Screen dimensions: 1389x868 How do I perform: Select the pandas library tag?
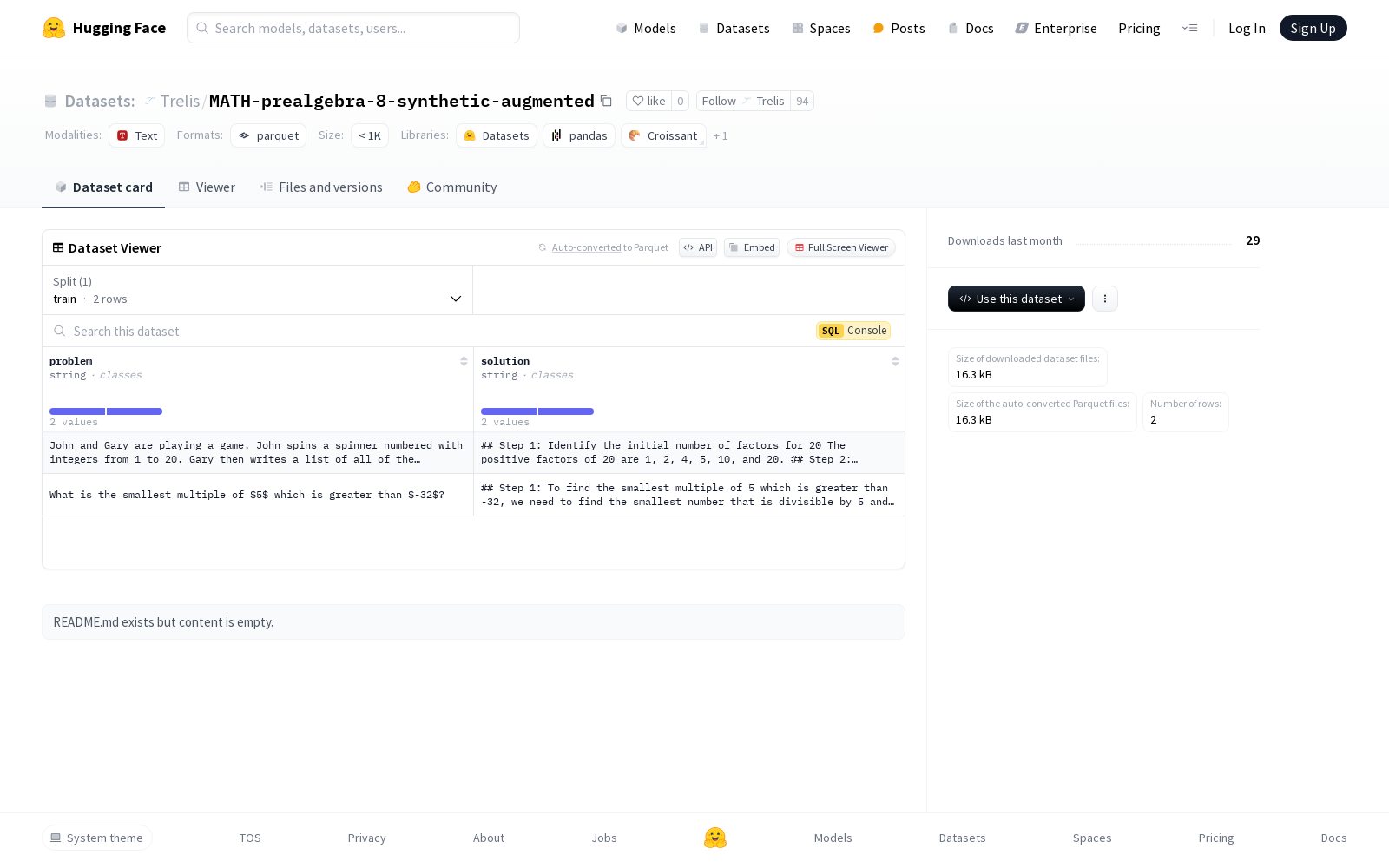[x=579, y=135]
